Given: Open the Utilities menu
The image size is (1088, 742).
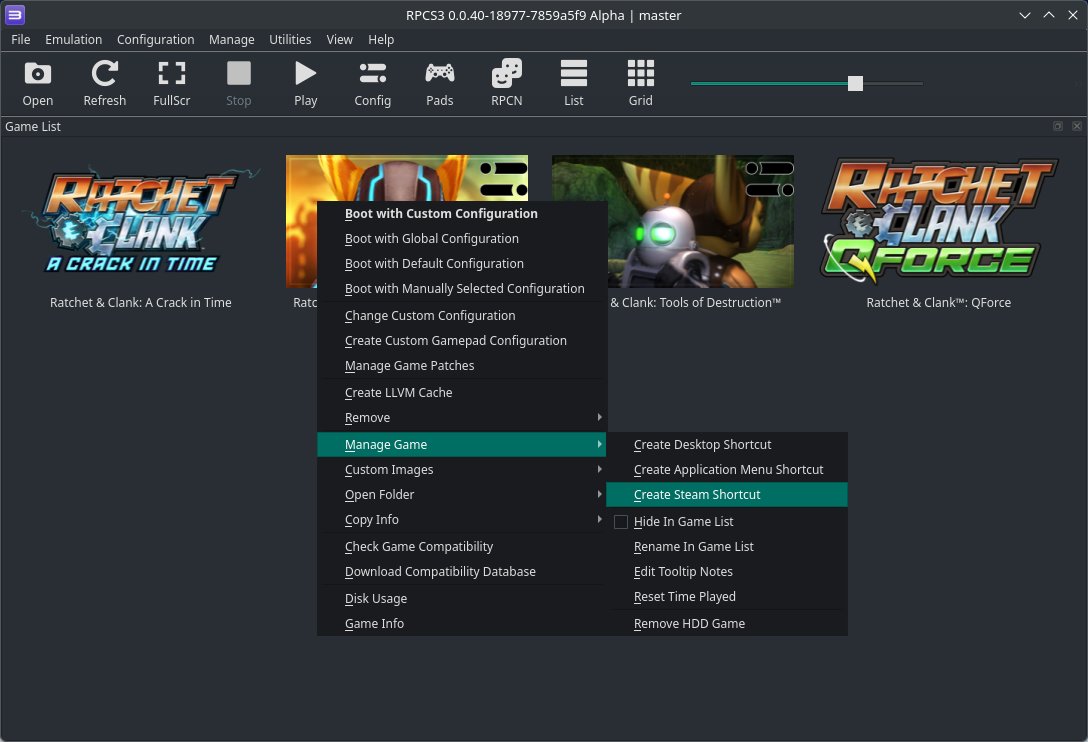Looking at the screenshot, I should [x=290, y=39].
